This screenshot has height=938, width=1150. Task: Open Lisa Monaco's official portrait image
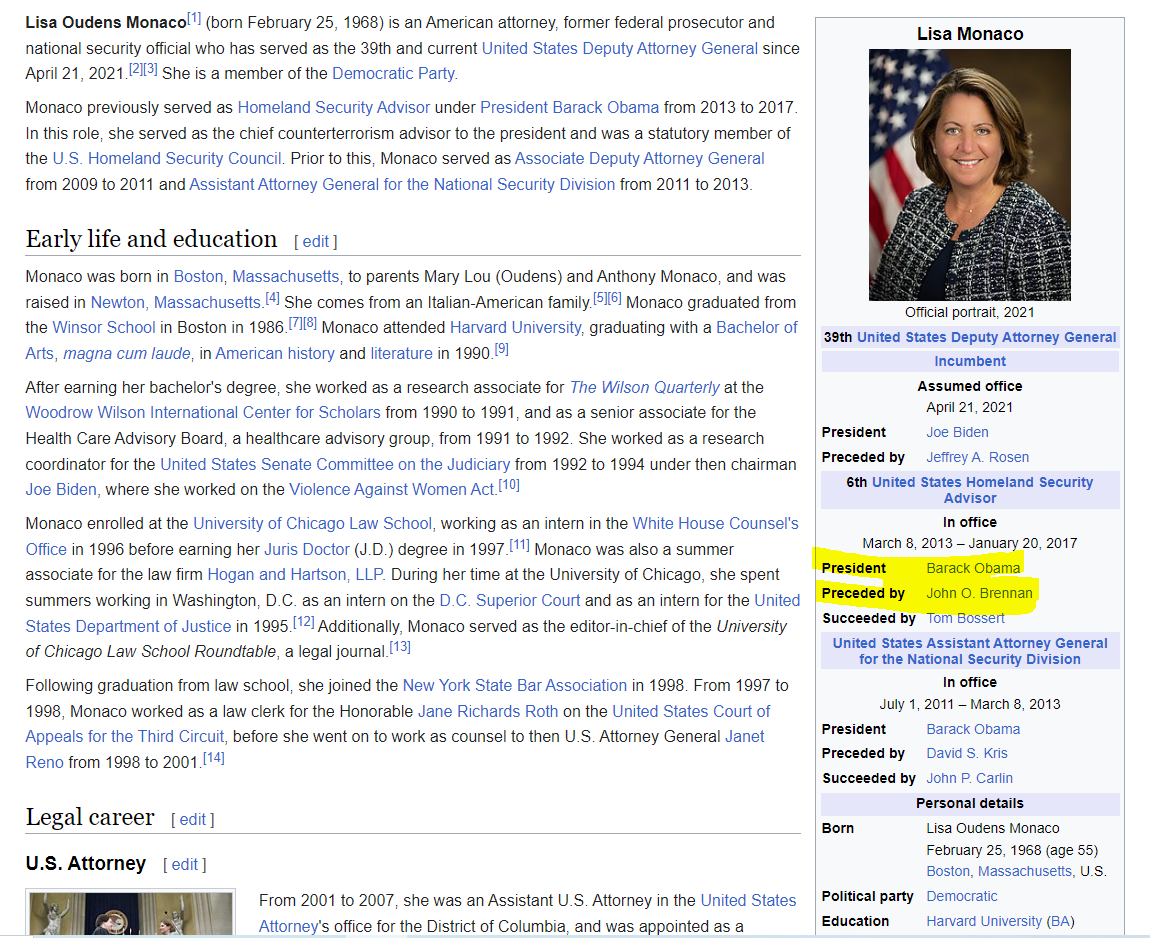[969, 175]
